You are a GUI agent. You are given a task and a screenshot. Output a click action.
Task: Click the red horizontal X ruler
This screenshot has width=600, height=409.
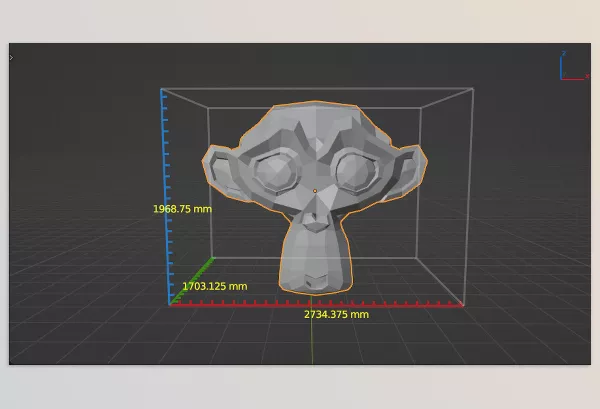pos(316,304)
